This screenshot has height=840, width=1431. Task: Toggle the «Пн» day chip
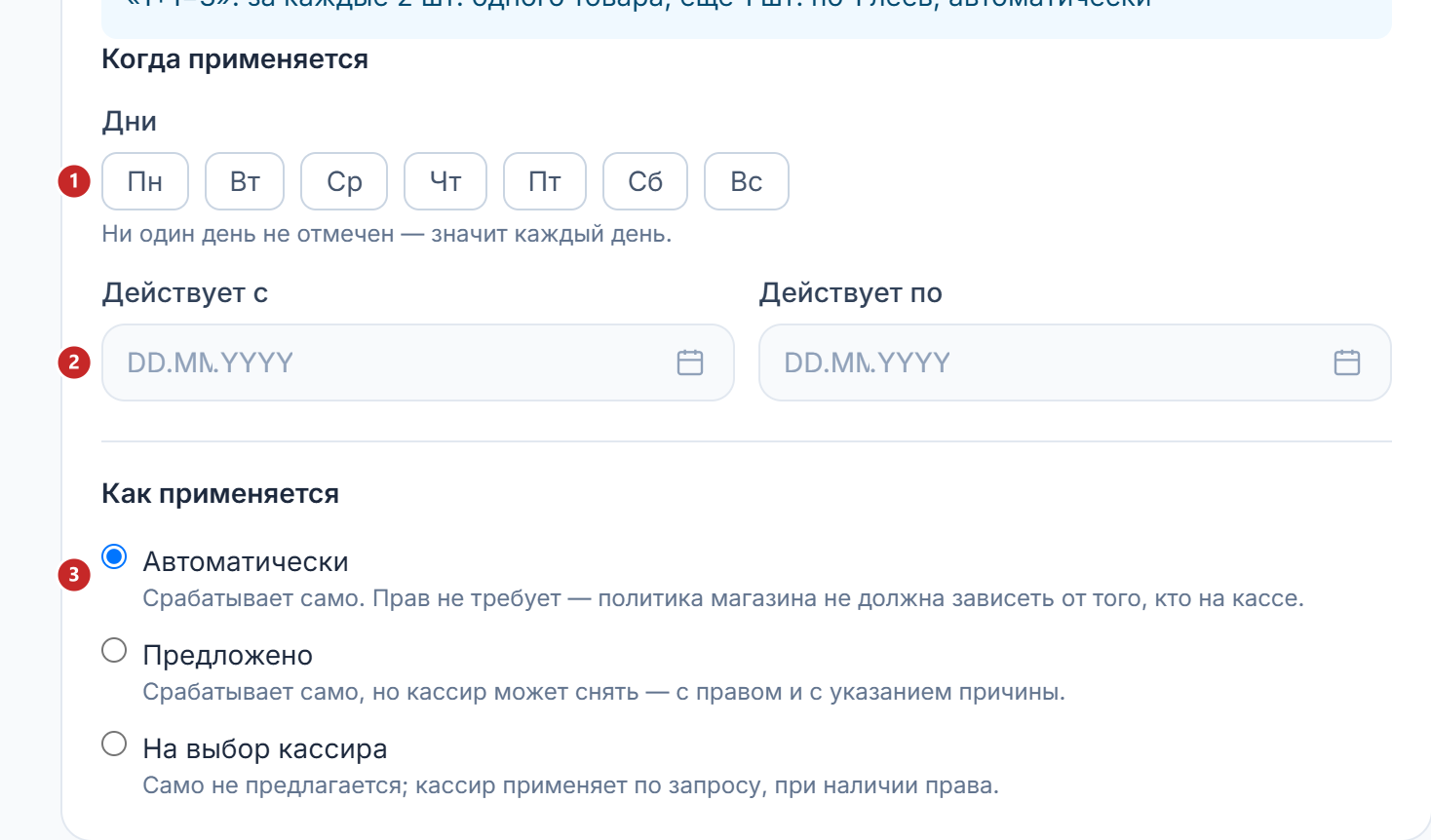(x=145, y=181)
